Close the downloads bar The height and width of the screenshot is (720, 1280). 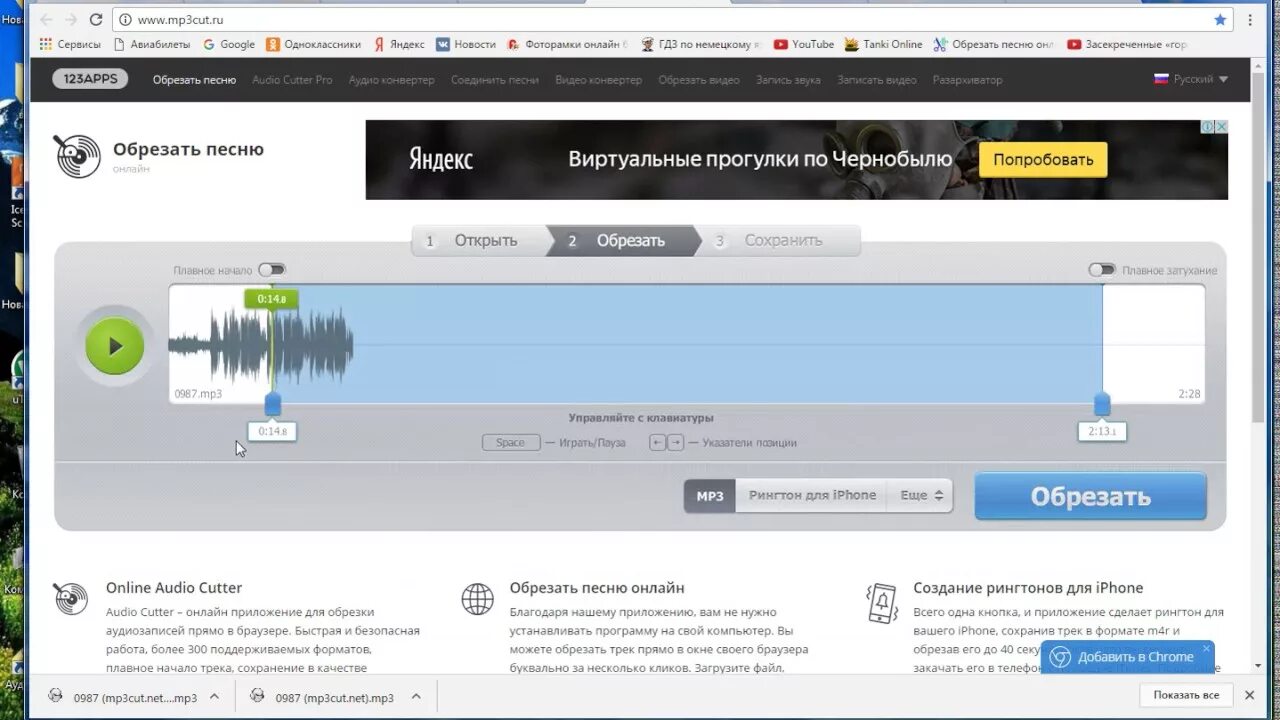(1249, 695)
